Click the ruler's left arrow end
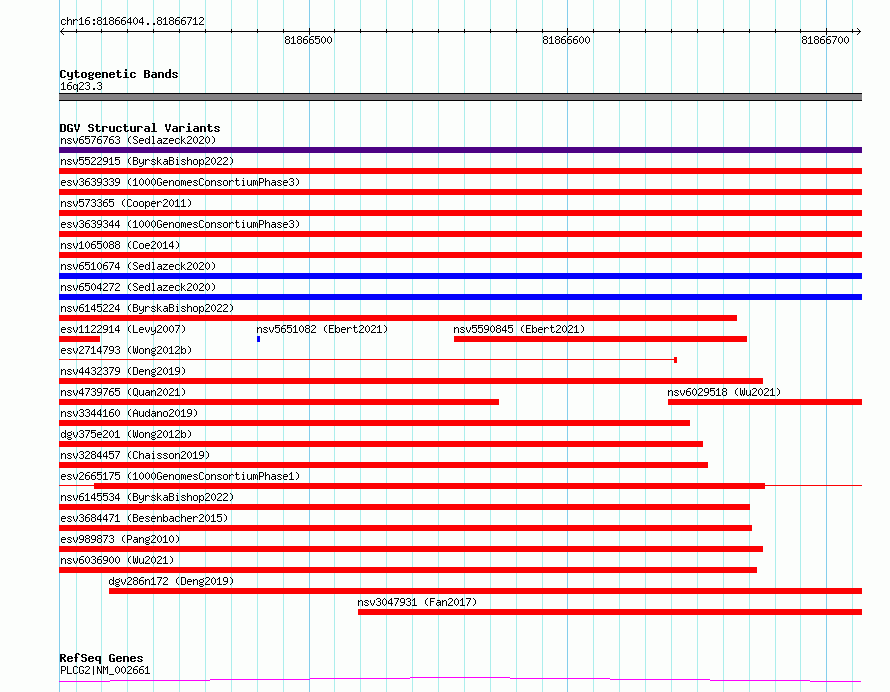Image resolution: width=890 pixels, height=692 pixels. point(62,32)
